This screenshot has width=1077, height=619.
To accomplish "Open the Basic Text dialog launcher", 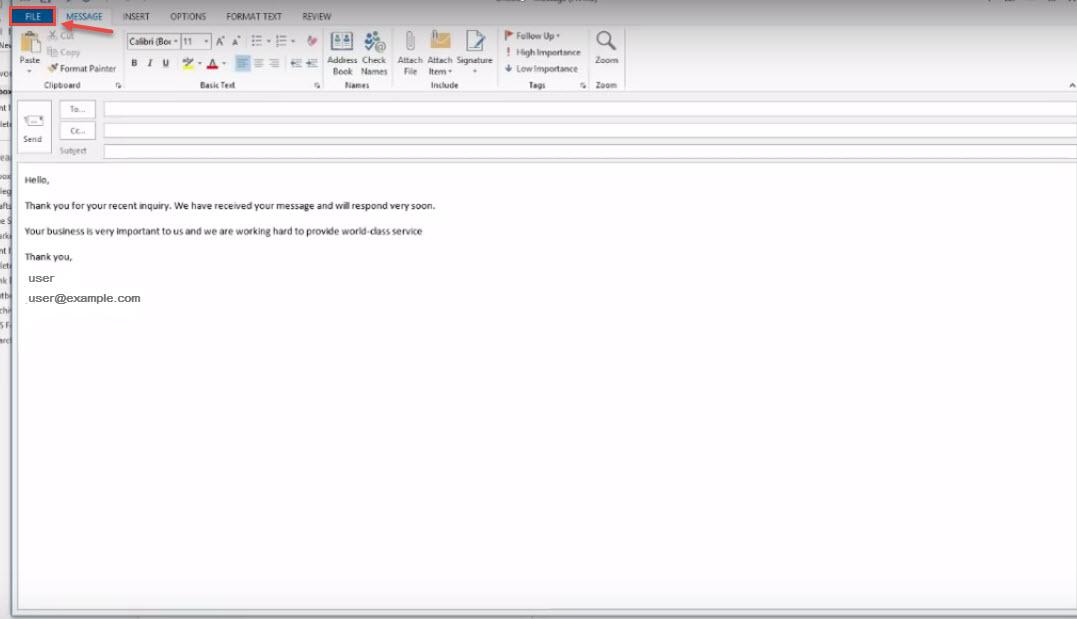I will [317, 86].
